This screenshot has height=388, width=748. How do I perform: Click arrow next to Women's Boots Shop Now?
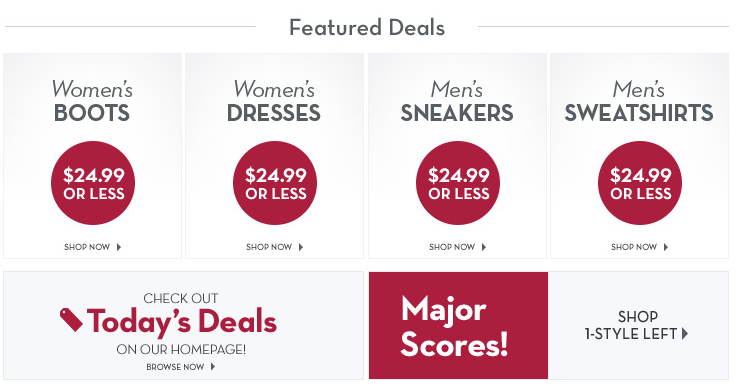tap(119, 247)
